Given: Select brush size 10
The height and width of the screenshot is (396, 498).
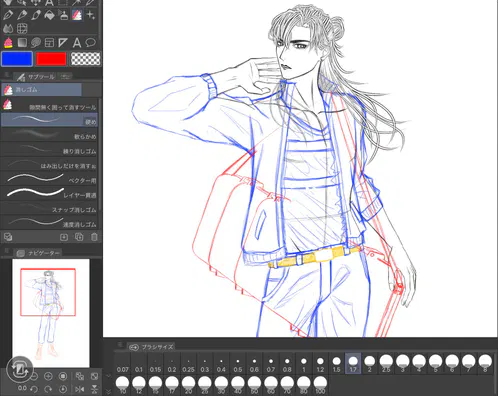Looking at the screenshot, I should pos(123,385).
